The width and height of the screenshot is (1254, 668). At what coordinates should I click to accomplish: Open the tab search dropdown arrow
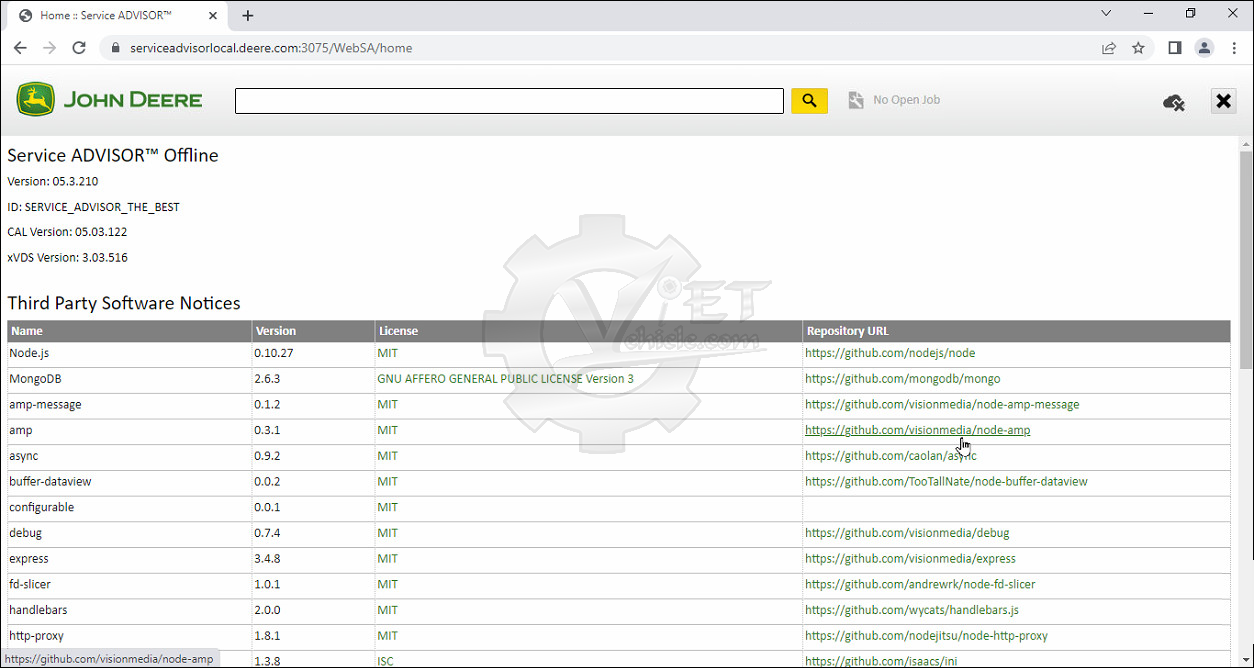1107,14
